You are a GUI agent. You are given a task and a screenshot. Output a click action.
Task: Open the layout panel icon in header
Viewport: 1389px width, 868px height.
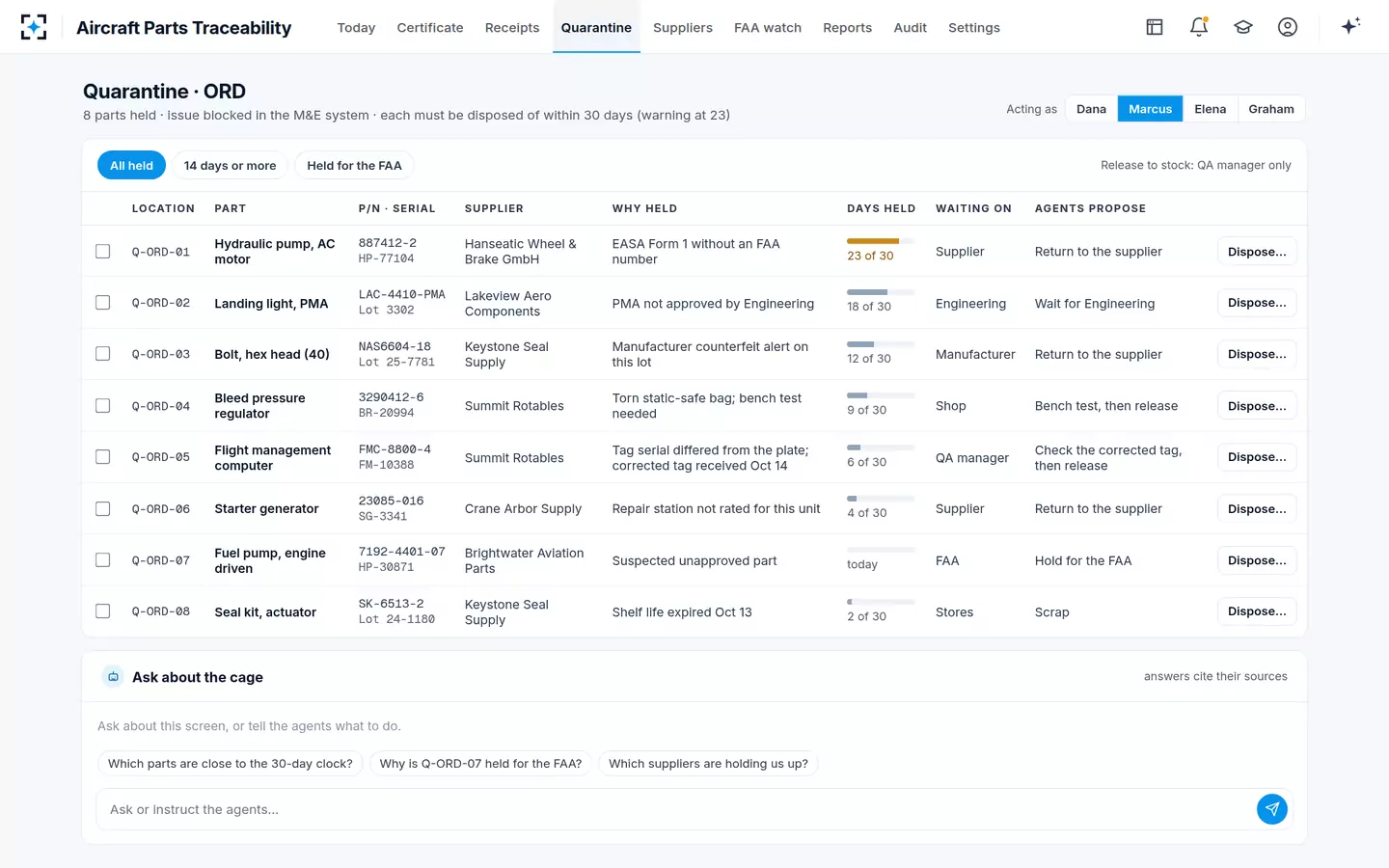[1155, 27]
